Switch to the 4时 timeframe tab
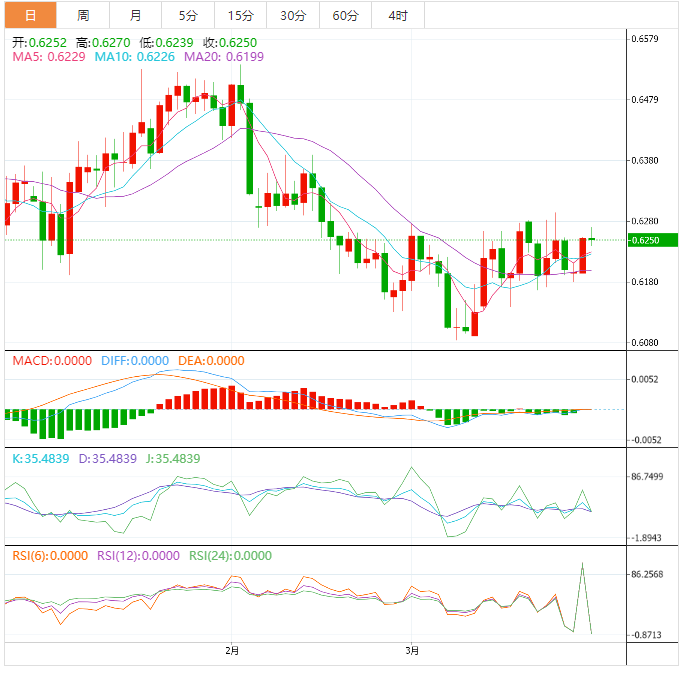 [x=397, y=15]
